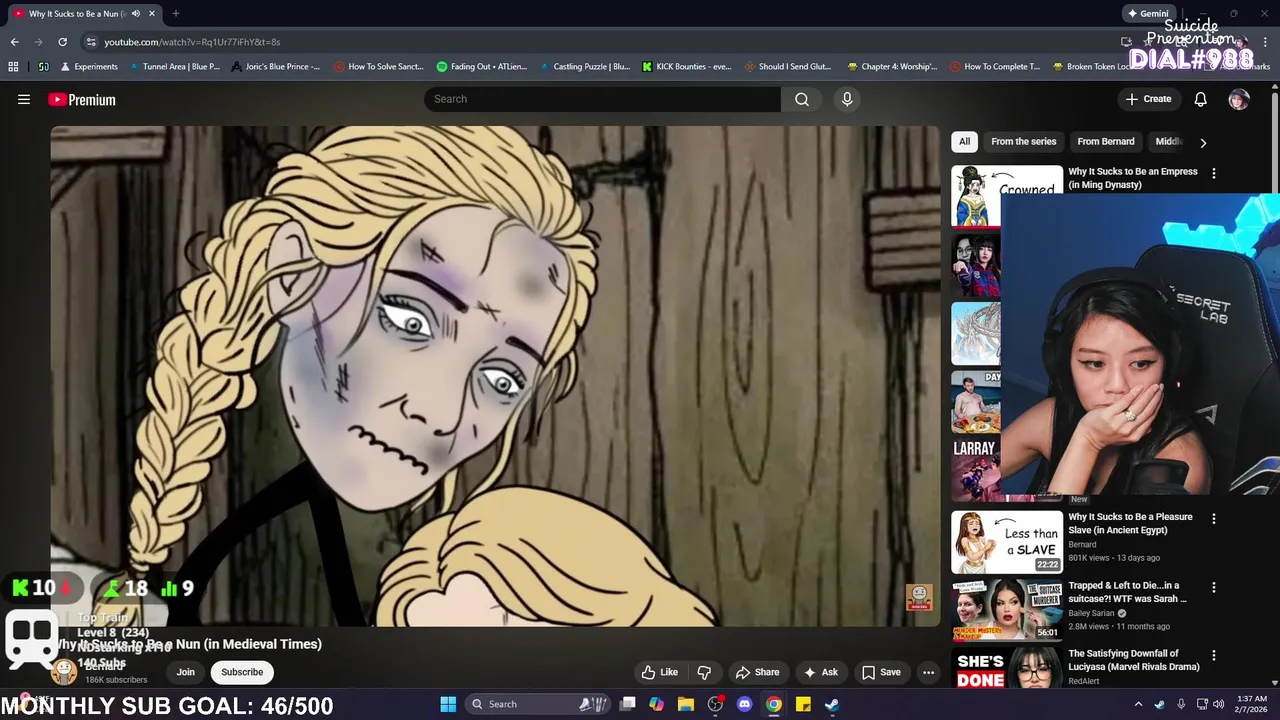Open File Explorer from taskbar
The width and height of the screenshot is (1280, 720).
click(686, 704)
